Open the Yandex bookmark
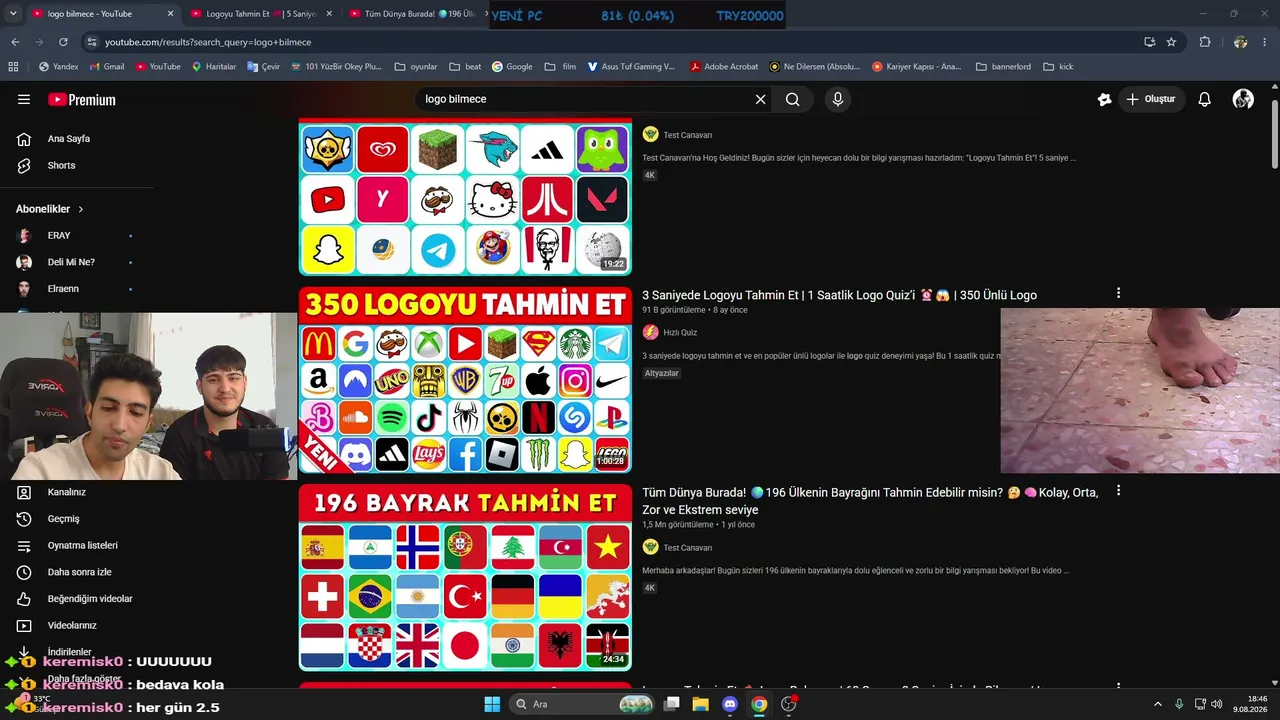The width and height of the screenshot is (1280, 720). [58, 67]
